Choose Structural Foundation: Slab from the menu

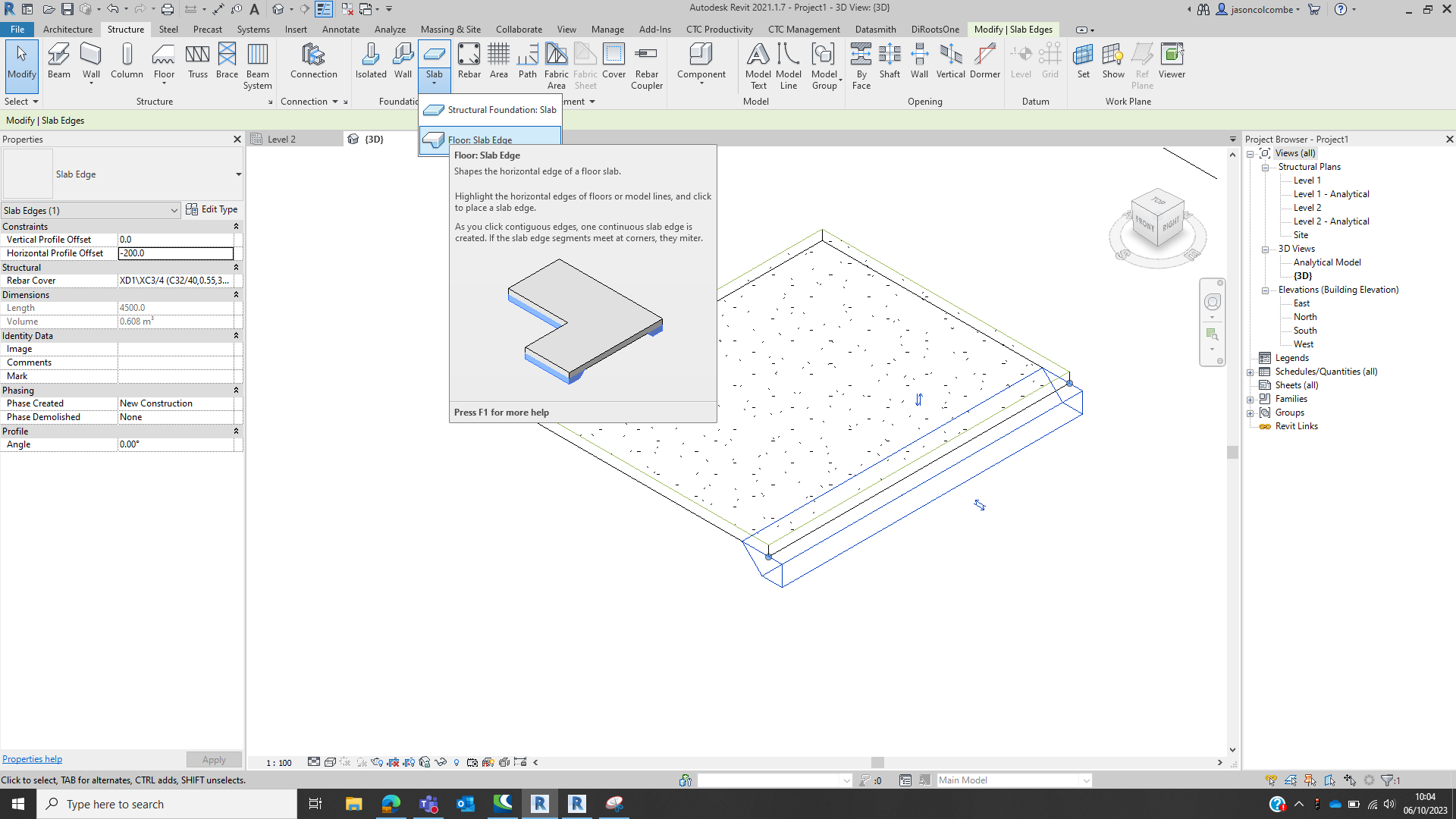pos(500,109)
